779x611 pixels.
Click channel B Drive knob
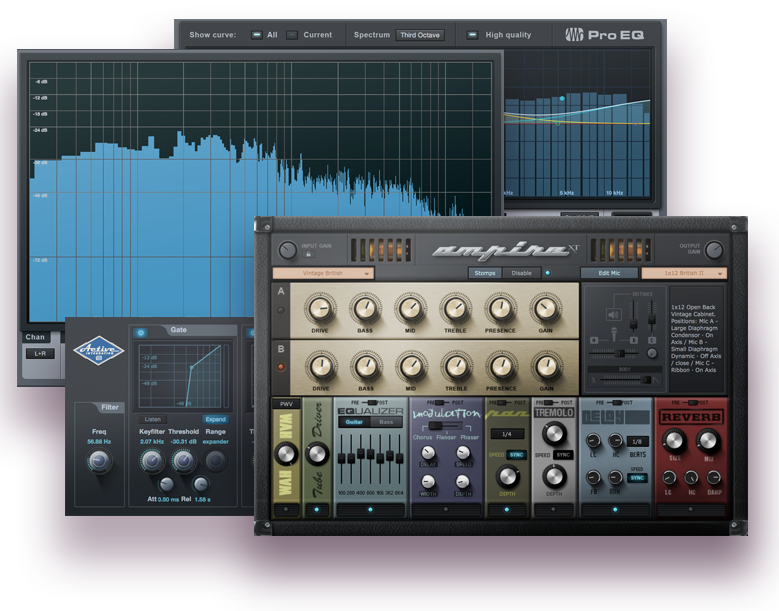321,367
